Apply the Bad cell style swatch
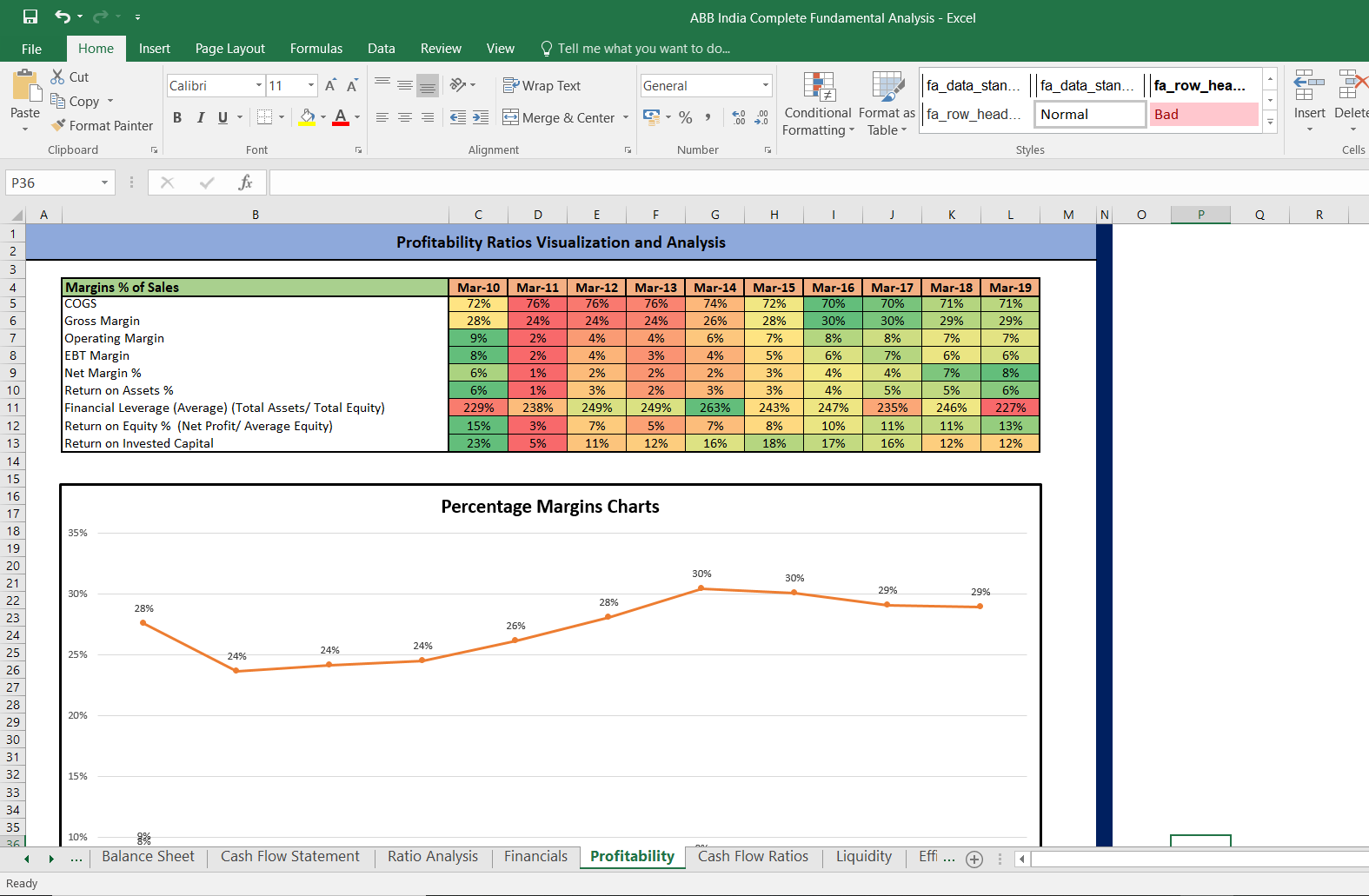 1204,114
